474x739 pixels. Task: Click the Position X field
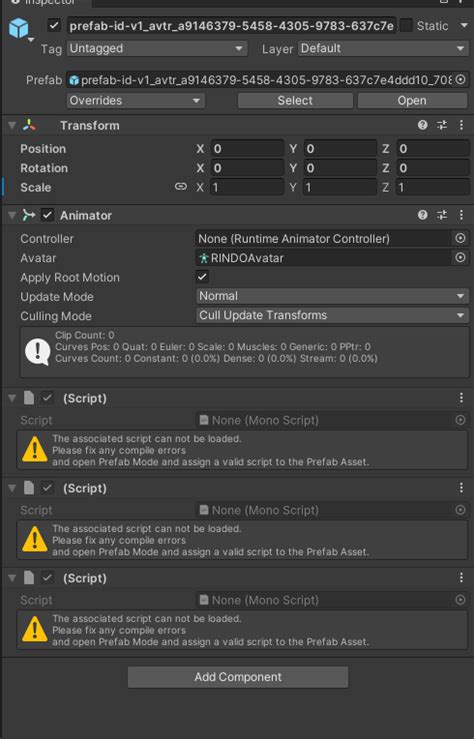tap(247, 149)
